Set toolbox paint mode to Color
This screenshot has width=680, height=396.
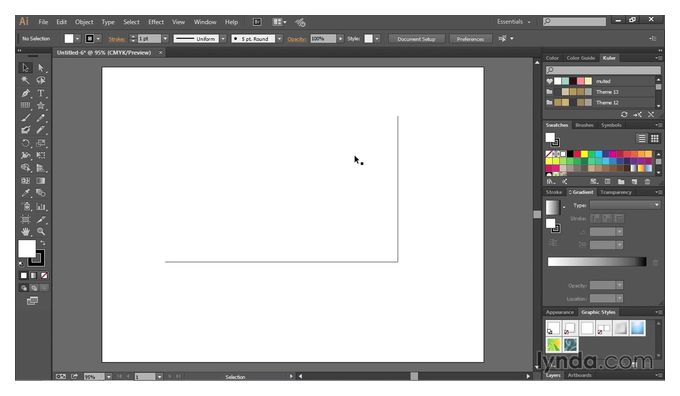pos(23,275)
